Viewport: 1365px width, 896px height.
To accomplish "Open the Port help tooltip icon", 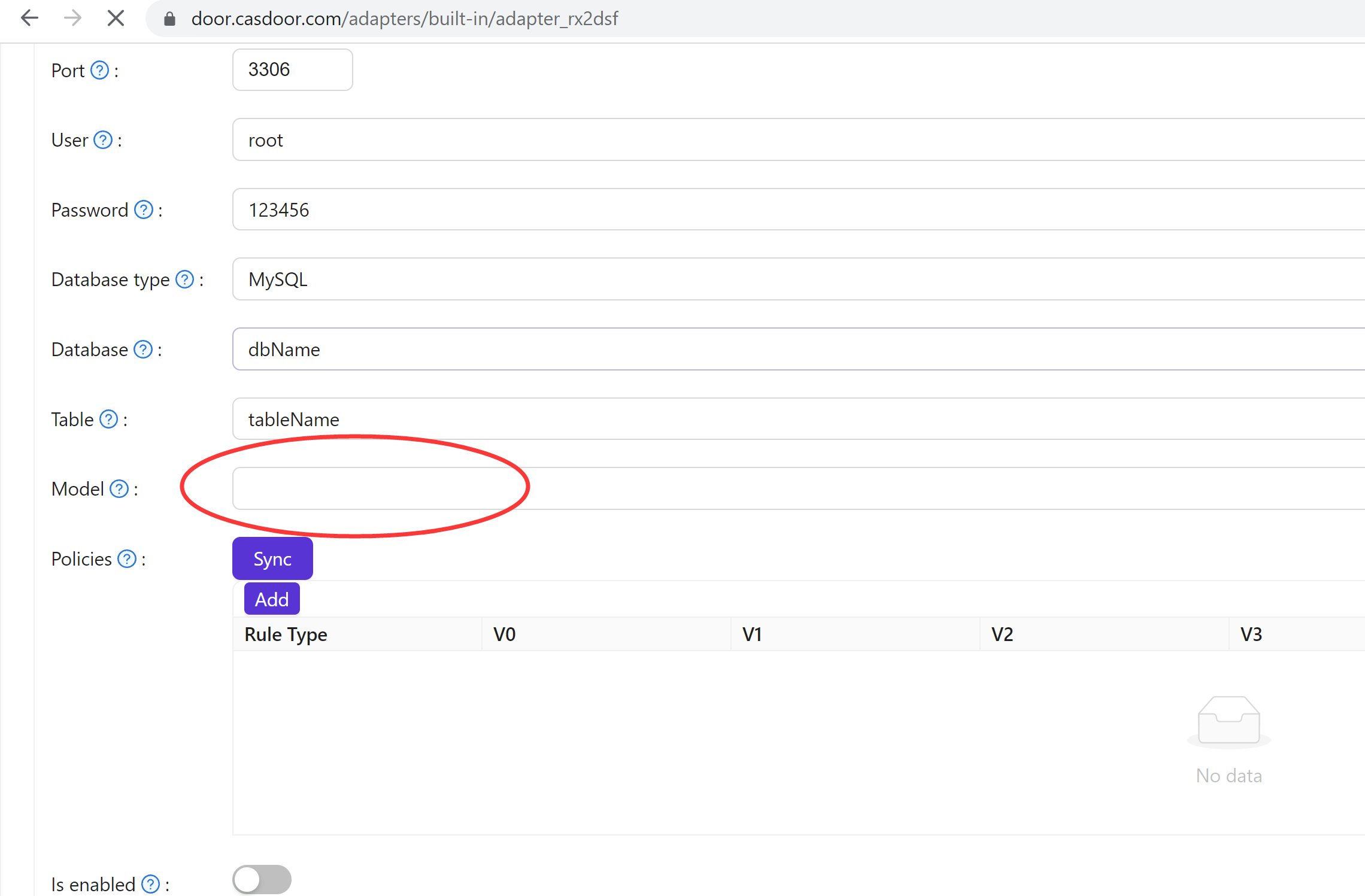I will (99, 70).
